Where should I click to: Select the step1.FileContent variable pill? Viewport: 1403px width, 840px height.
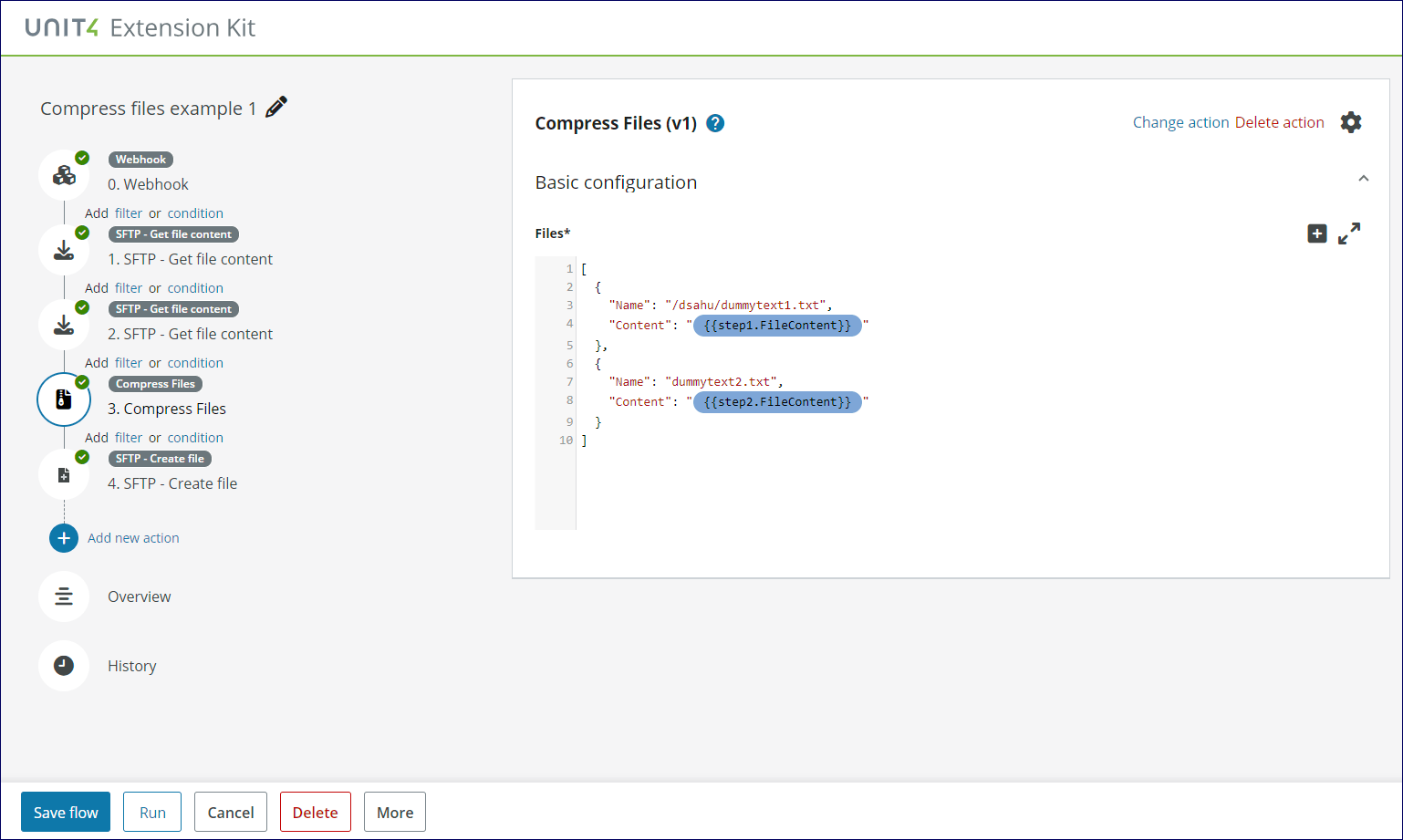tap(777, 326)
